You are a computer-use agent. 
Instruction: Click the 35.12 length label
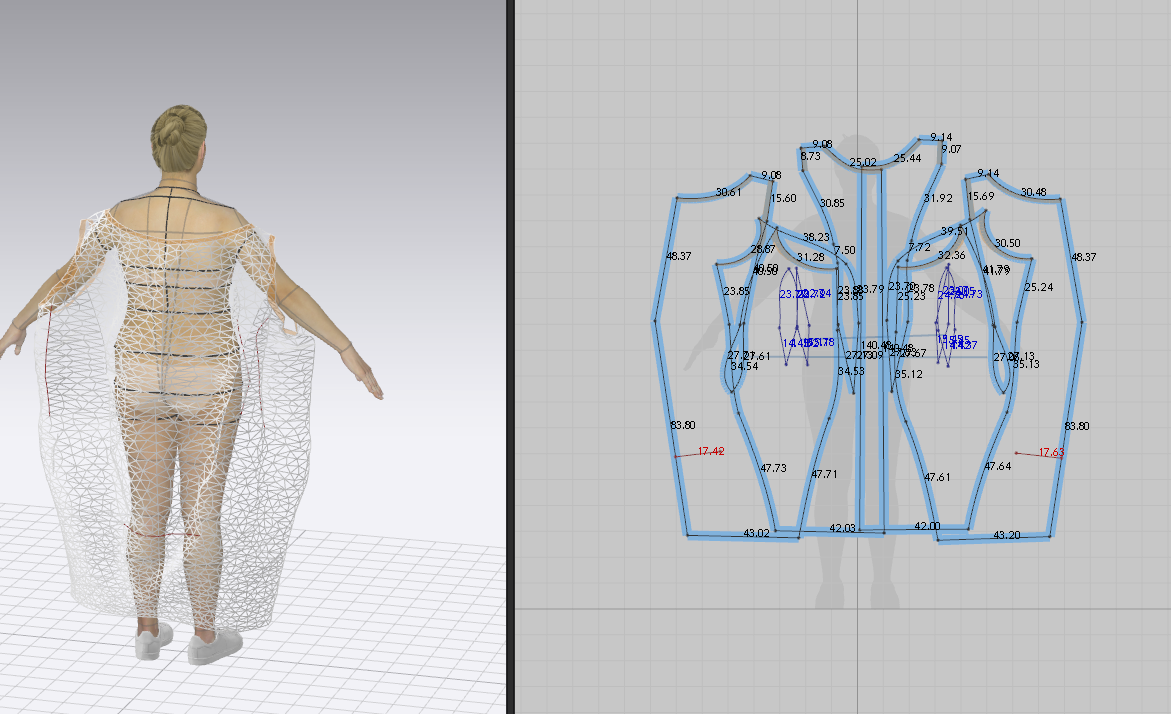(x=908, y=374)
